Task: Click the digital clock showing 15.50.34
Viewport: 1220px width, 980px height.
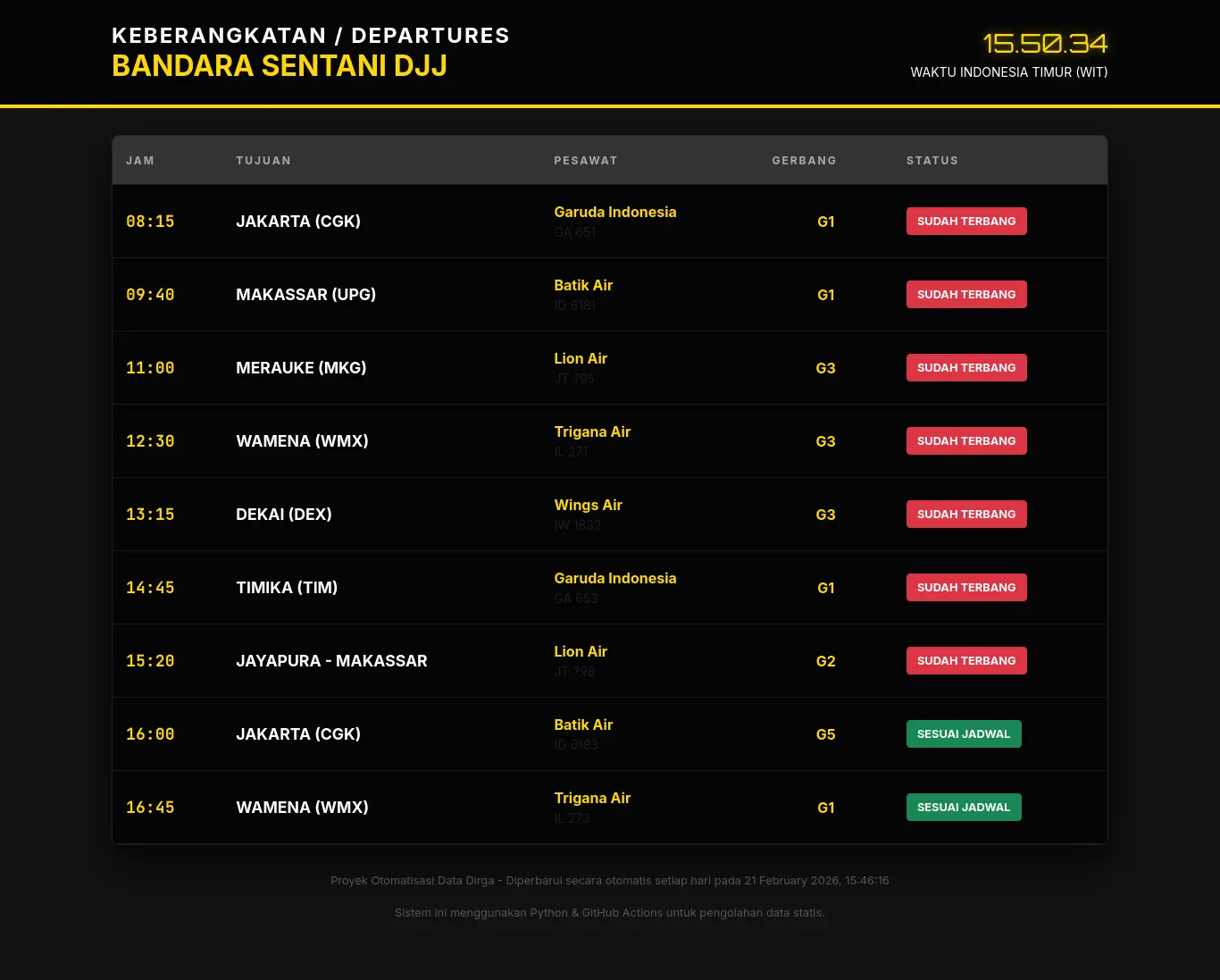Action: coord(1044,43)
